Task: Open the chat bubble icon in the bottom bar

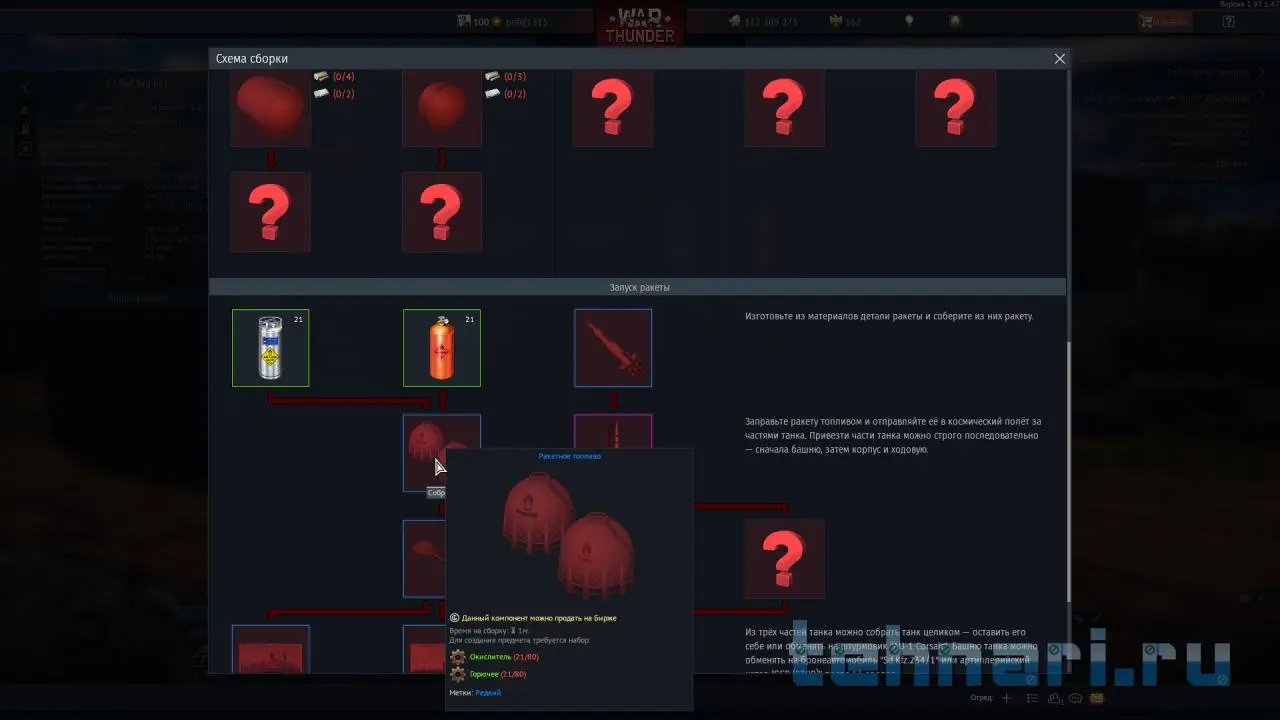Action: tap(1076, 698)
